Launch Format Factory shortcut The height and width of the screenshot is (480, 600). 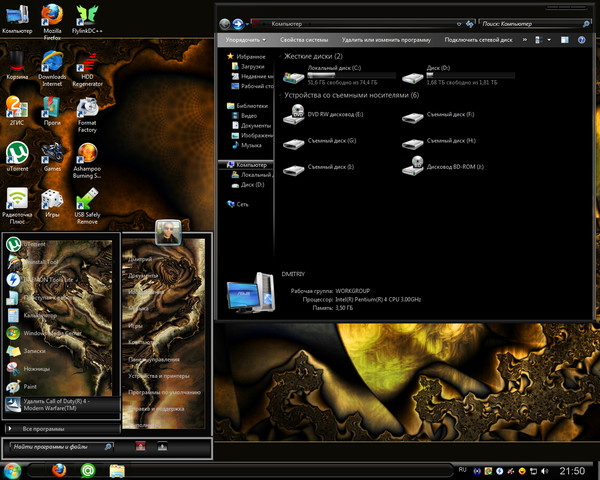coord(87,114)
